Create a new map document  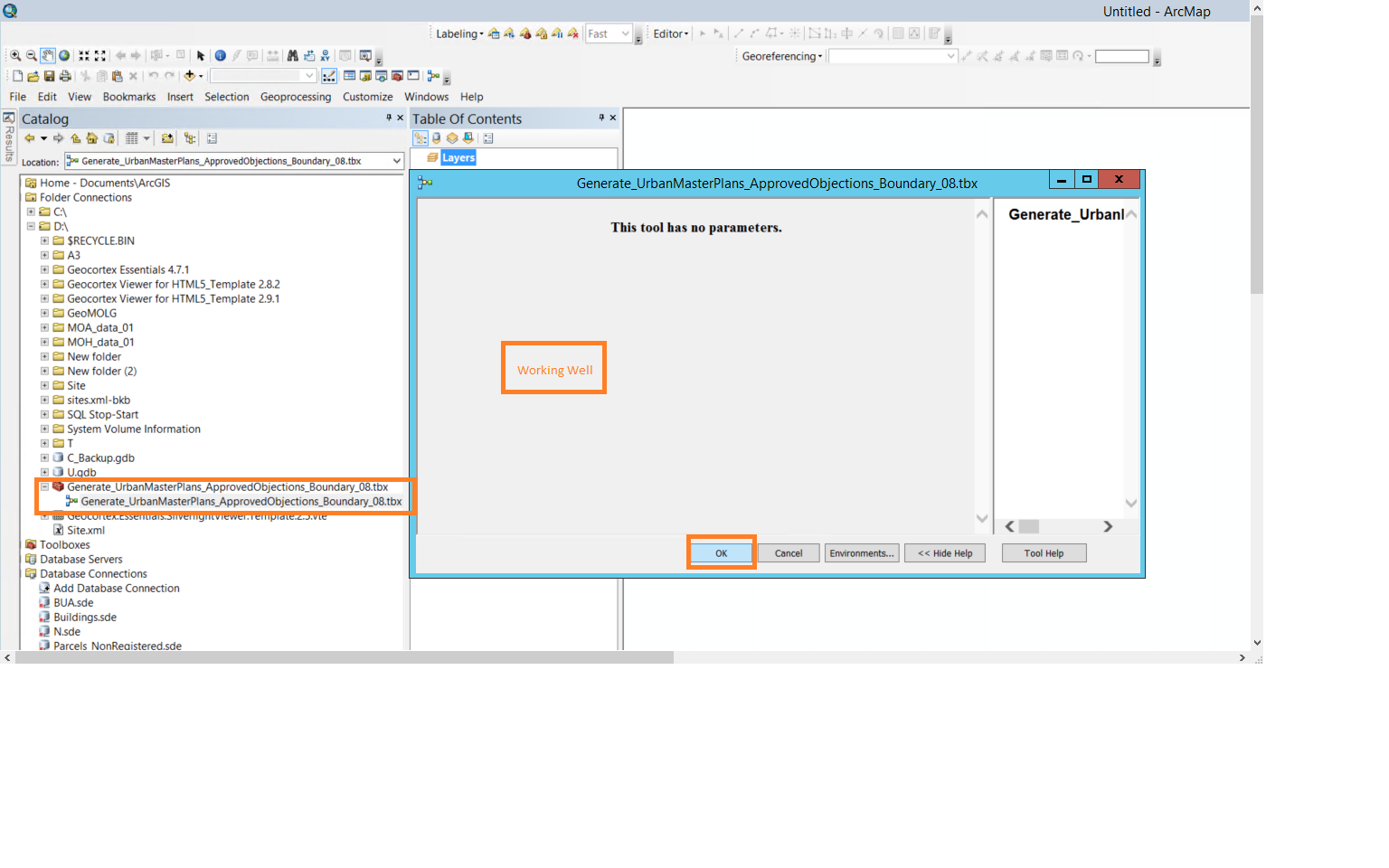point(17,76)
